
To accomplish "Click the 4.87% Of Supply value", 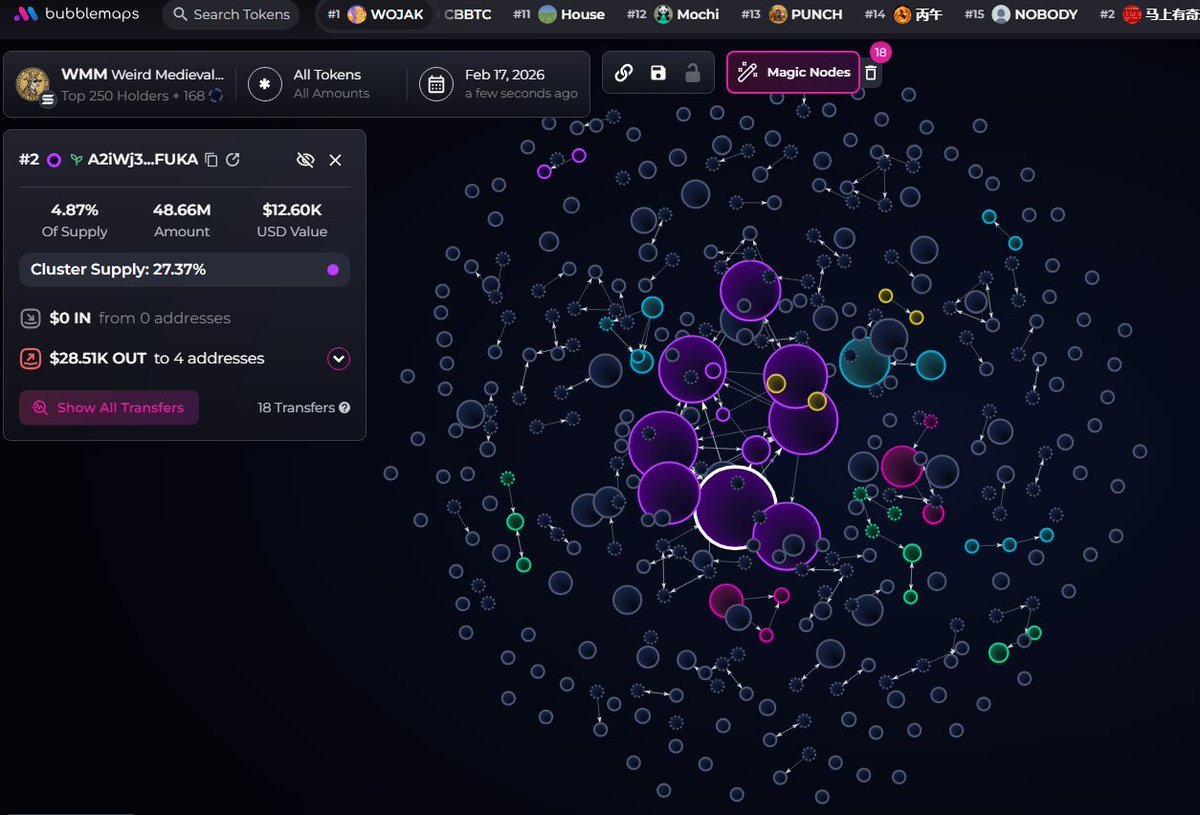I will click(75, 210).
